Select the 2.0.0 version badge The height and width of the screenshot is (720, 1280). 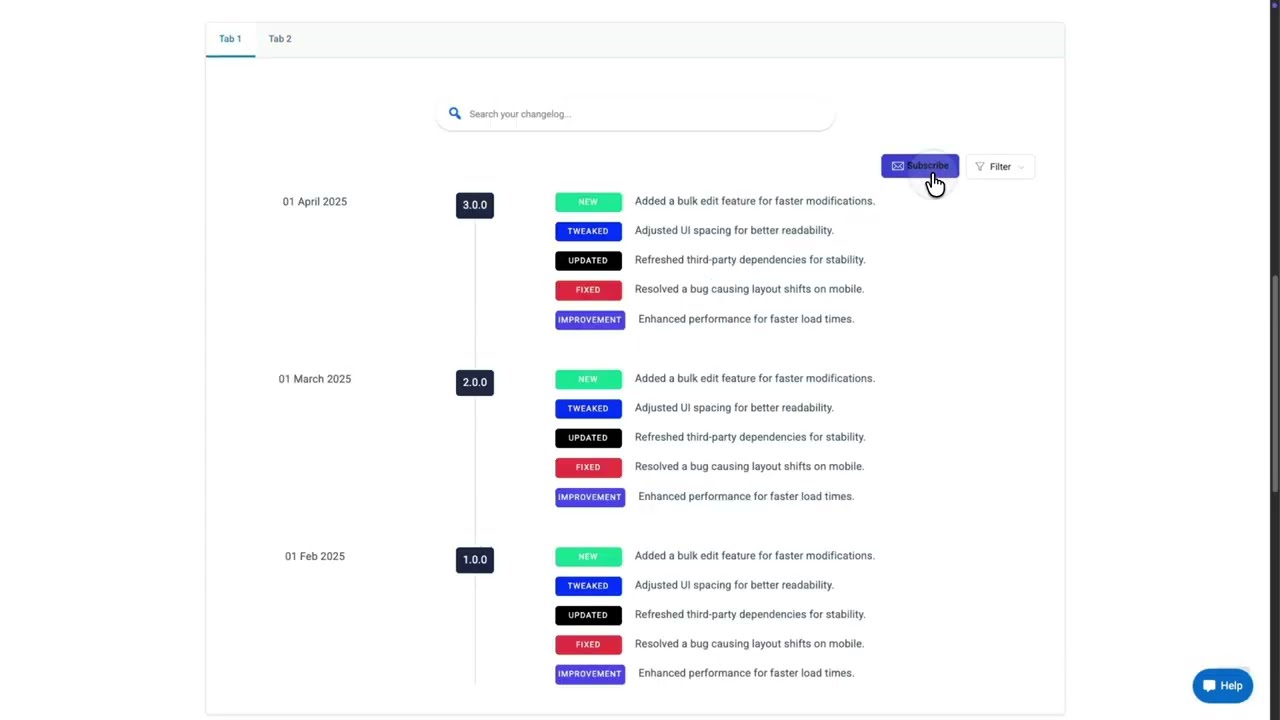click(475, 382)
